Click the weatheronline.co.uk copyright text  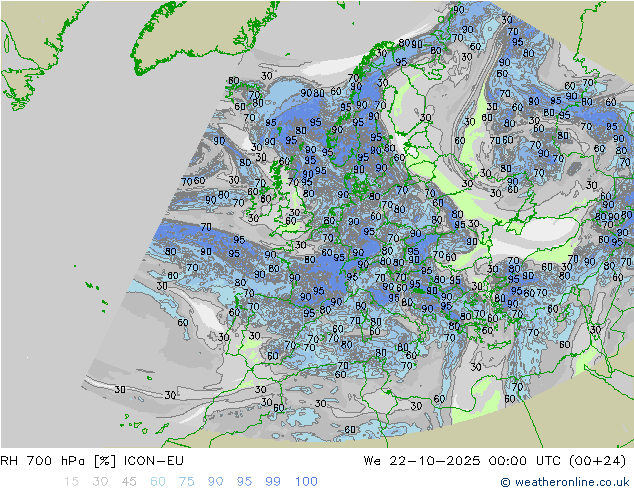point(565,482)
